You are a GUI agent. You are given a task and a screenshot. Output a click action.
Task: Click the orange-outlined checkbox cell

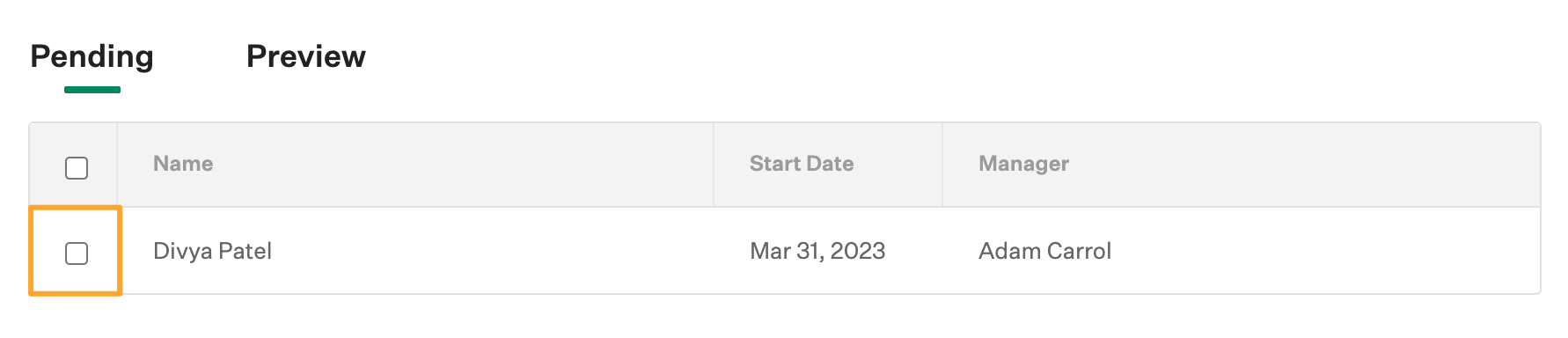click(x=75, y=251)
